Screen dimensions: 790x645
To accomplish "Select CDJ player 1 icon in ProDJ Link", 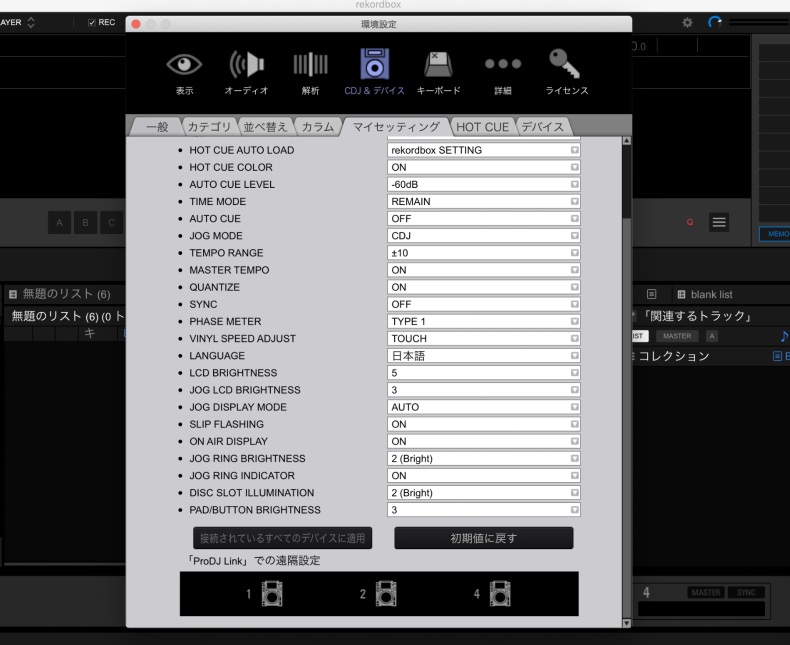I will coord(272,593).
